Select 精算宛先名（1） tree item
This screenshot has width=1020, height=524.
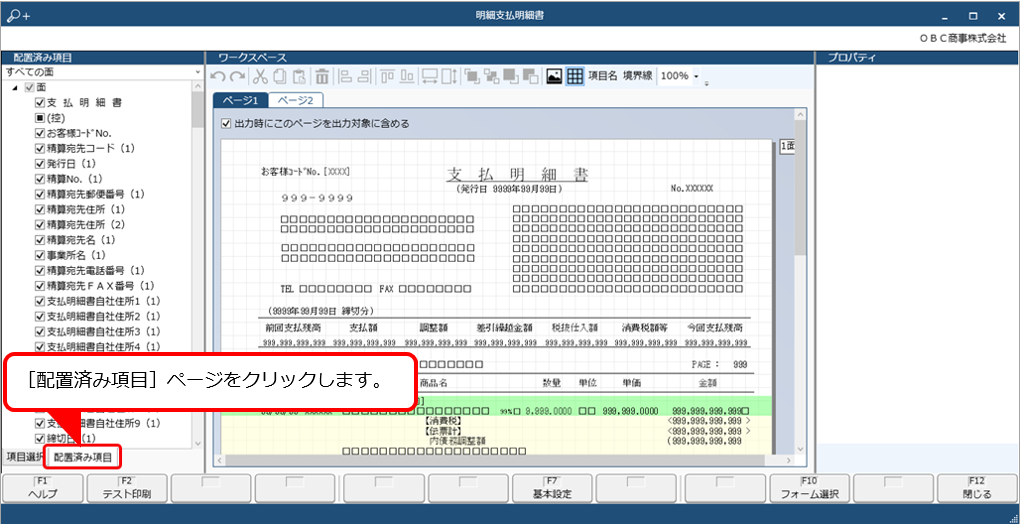[x=81, y=240]
